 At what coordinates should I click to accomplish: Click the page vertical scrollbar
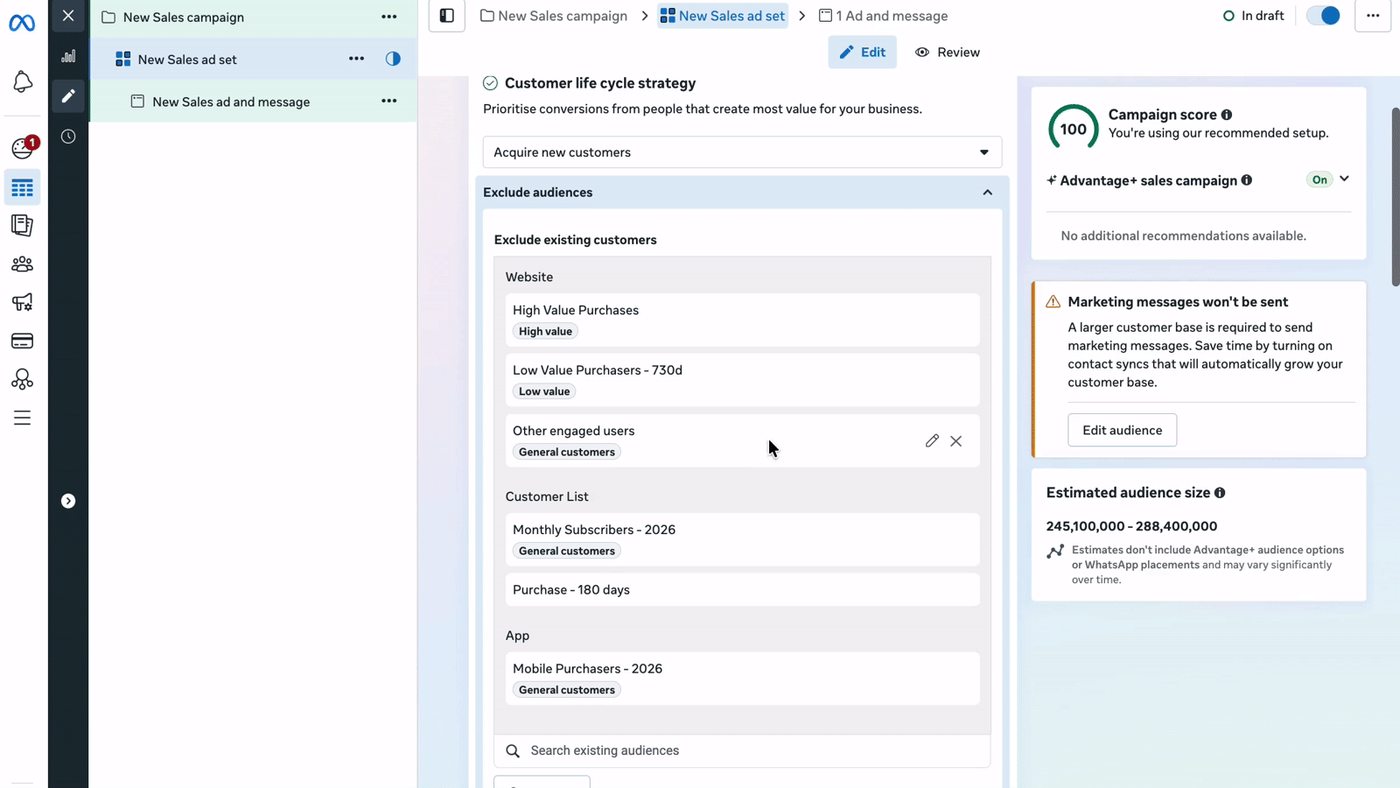(x=1396, y=195)
